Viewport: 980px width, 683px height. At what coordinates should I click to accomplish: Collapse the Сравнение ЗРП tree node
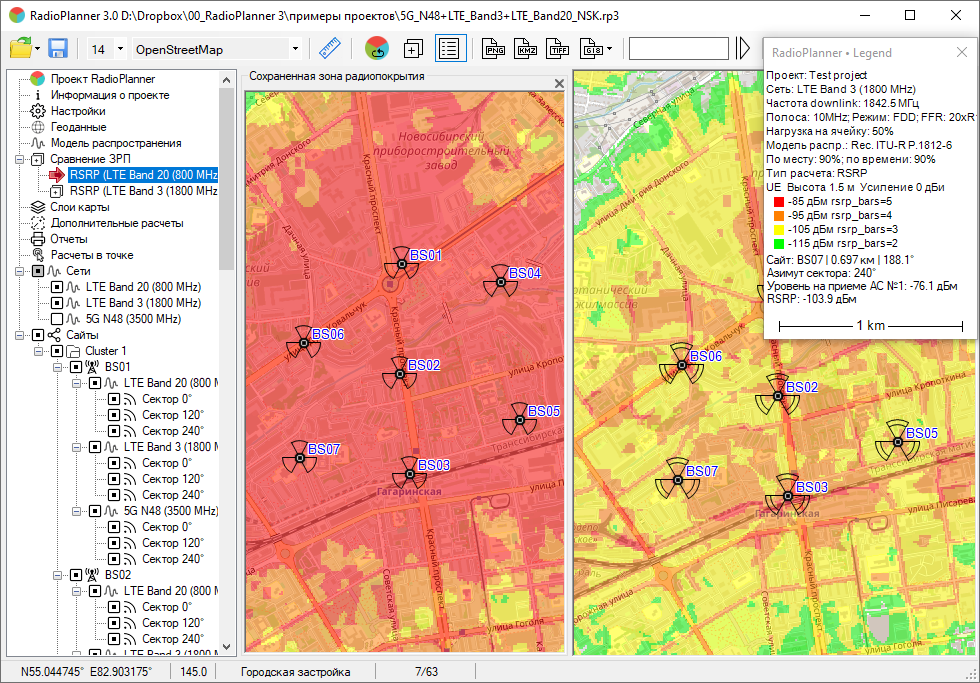19,159
